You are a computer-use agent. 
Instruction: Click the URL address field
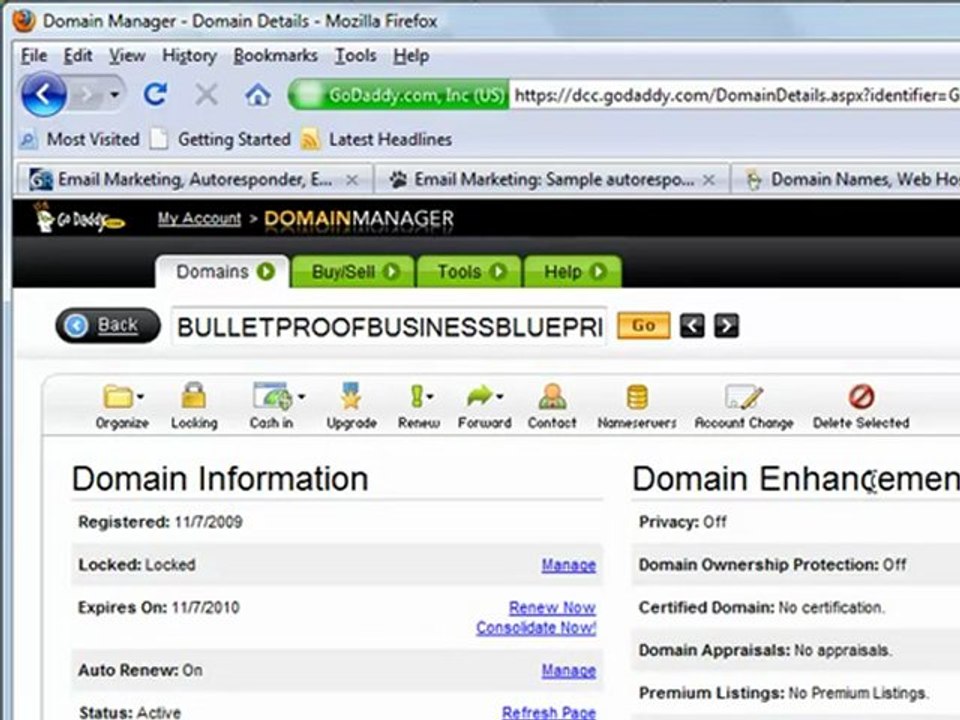coord(735,95)
